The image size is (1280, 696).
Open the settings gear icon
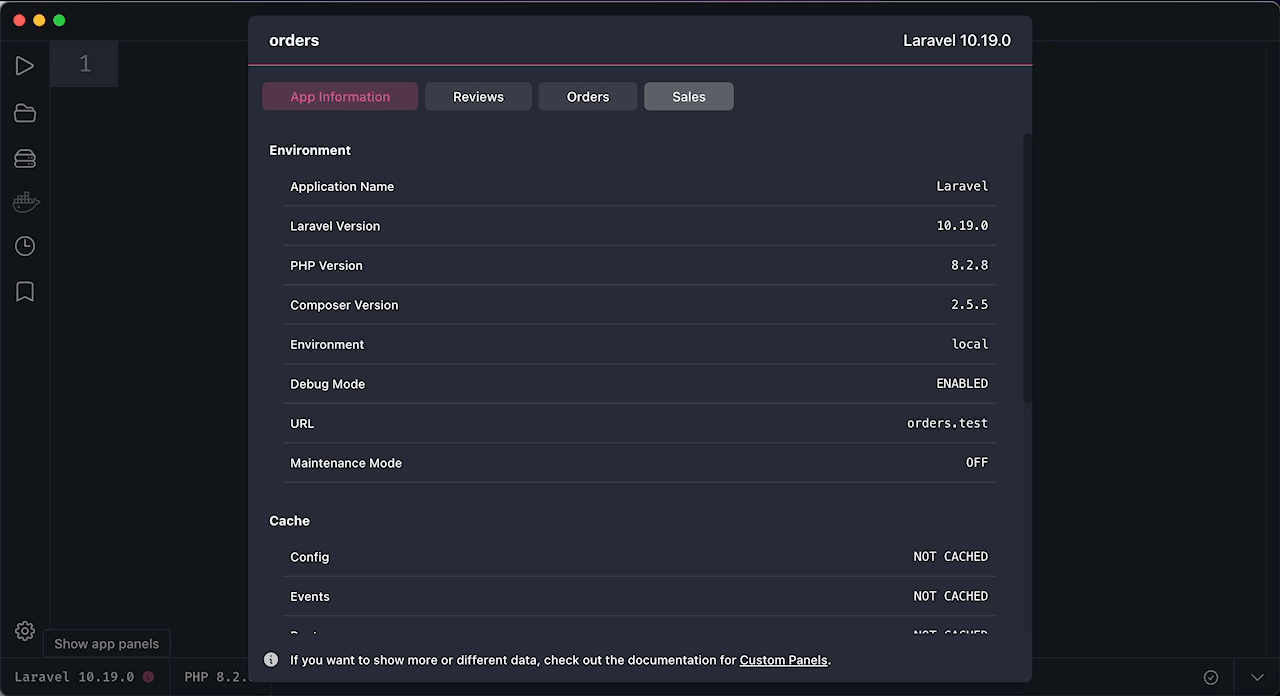coord(25,631)
